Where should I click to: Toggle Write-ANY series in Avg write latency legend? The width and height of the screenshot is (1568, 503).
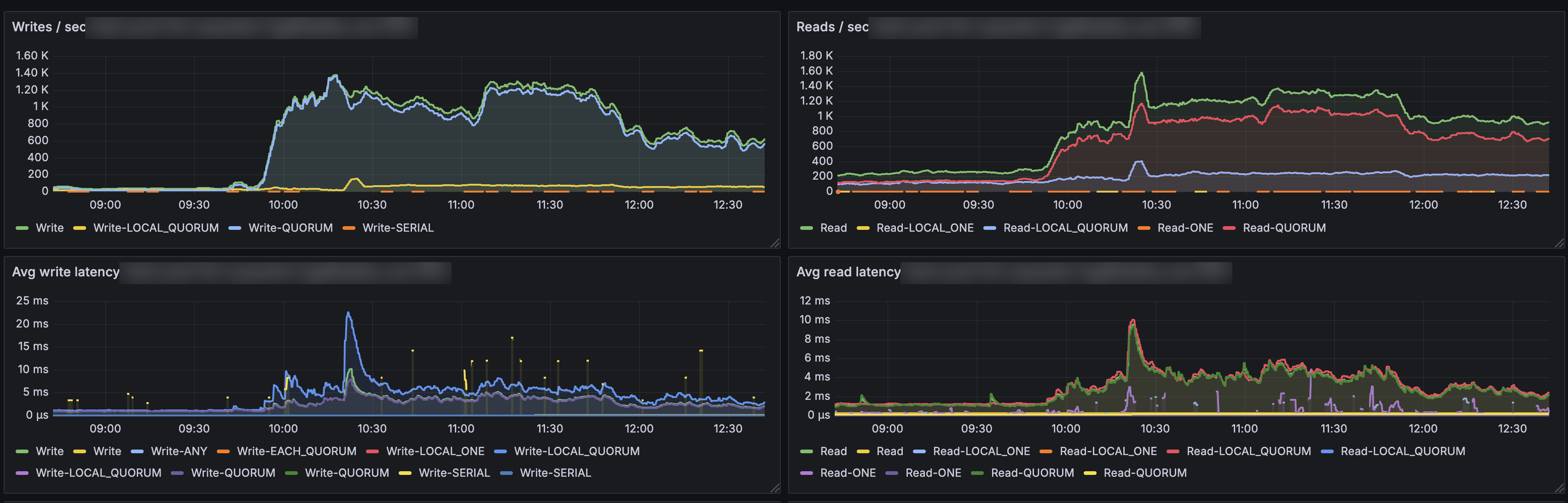coord(179,451)
